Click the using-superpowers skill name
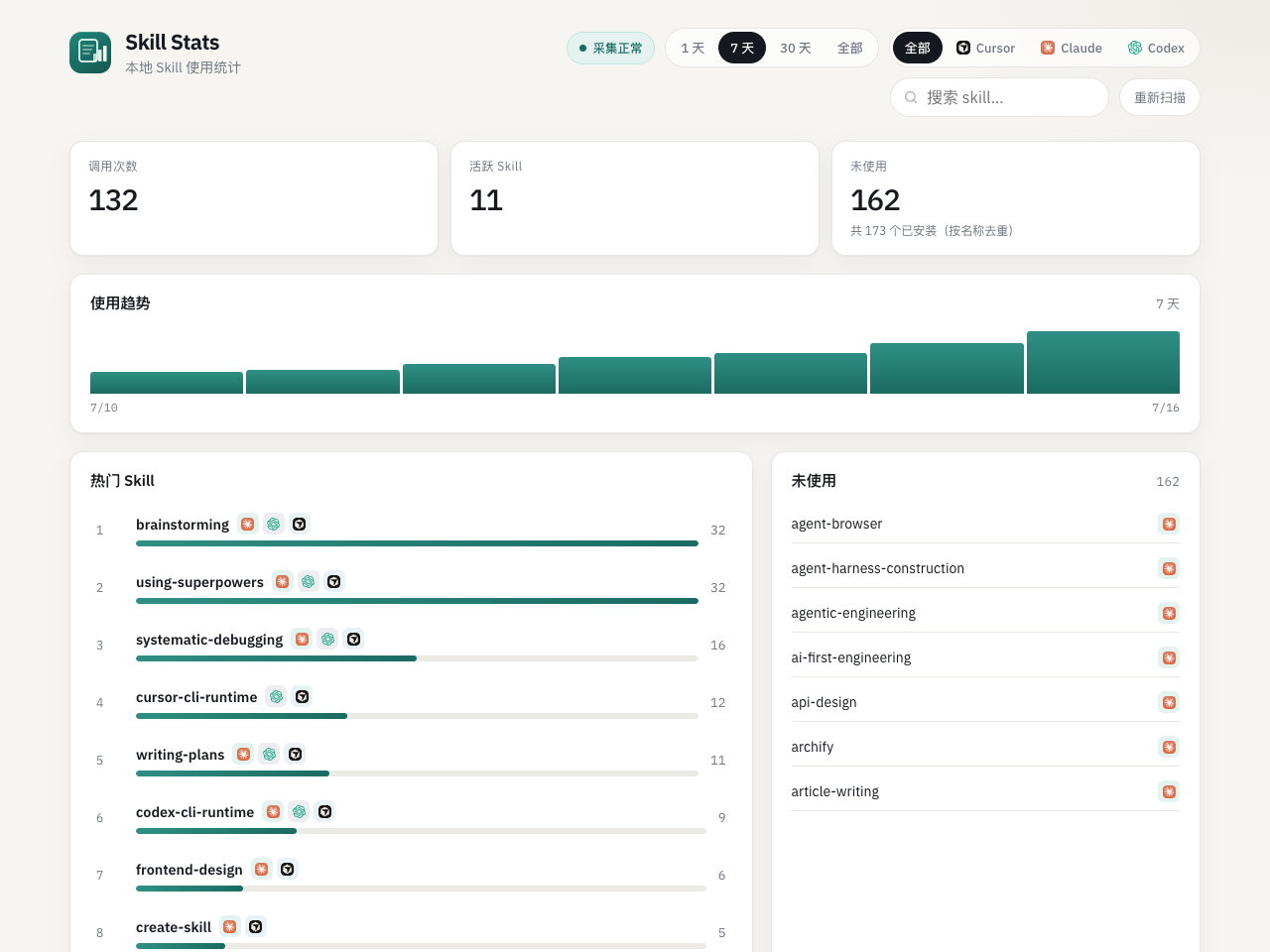 [199, 582]
